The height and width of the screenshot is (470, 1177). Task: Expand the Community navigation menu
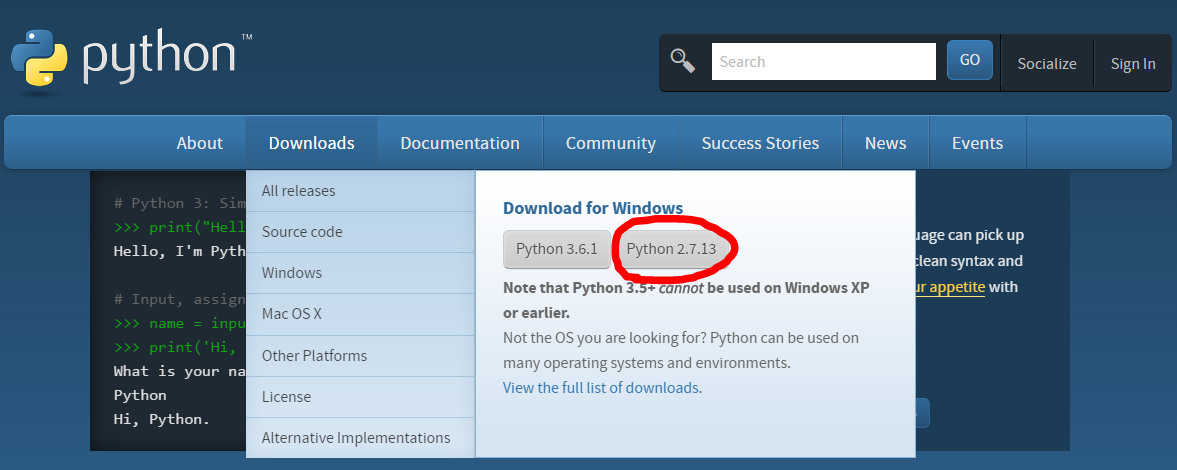point(610,143)
